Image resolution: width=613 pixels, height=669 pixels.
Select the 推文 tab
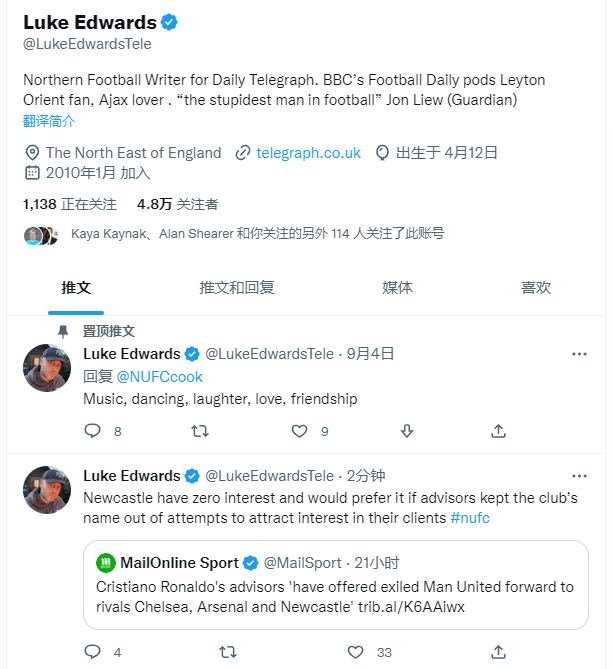click(76, 288)
